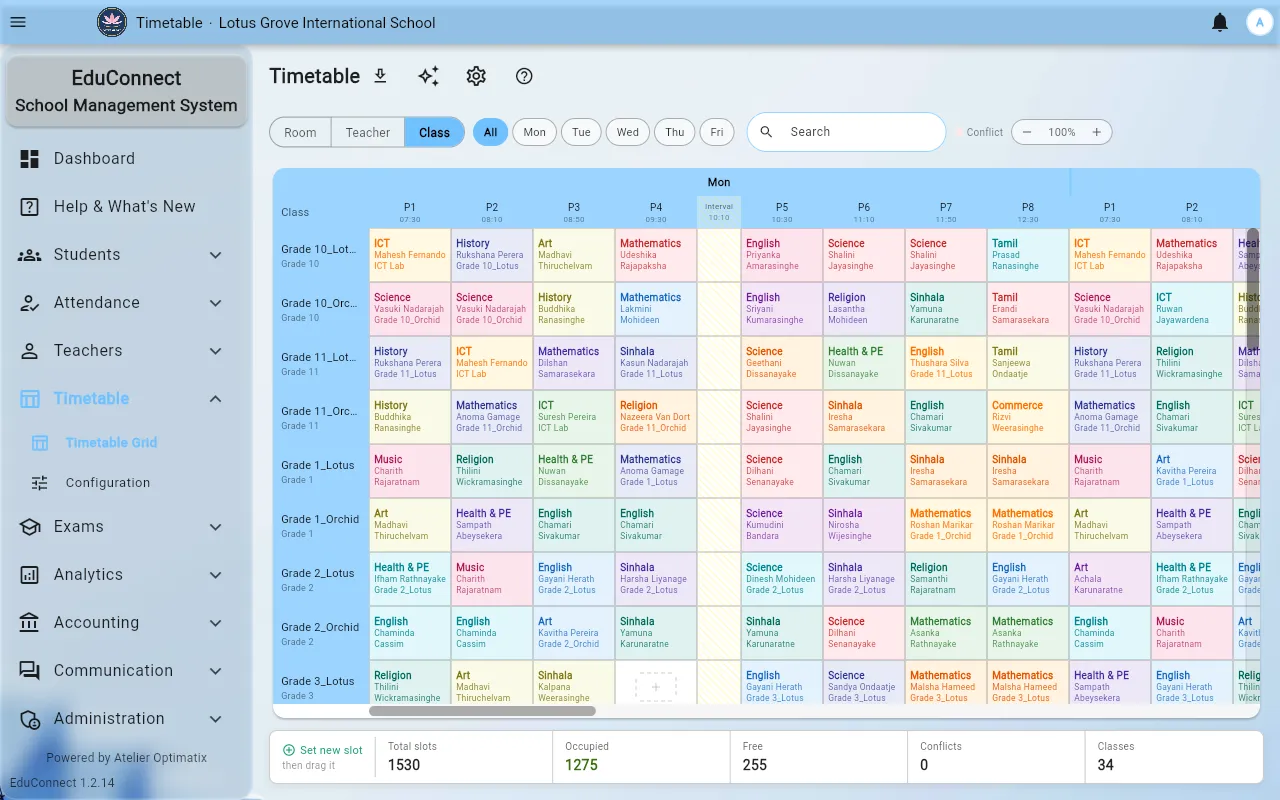Open the Commerce Rizvi Weerasinghe lesson
Image resolution: width=1280 pixels, height=800 pixels.
click(x=1028, y=416)
